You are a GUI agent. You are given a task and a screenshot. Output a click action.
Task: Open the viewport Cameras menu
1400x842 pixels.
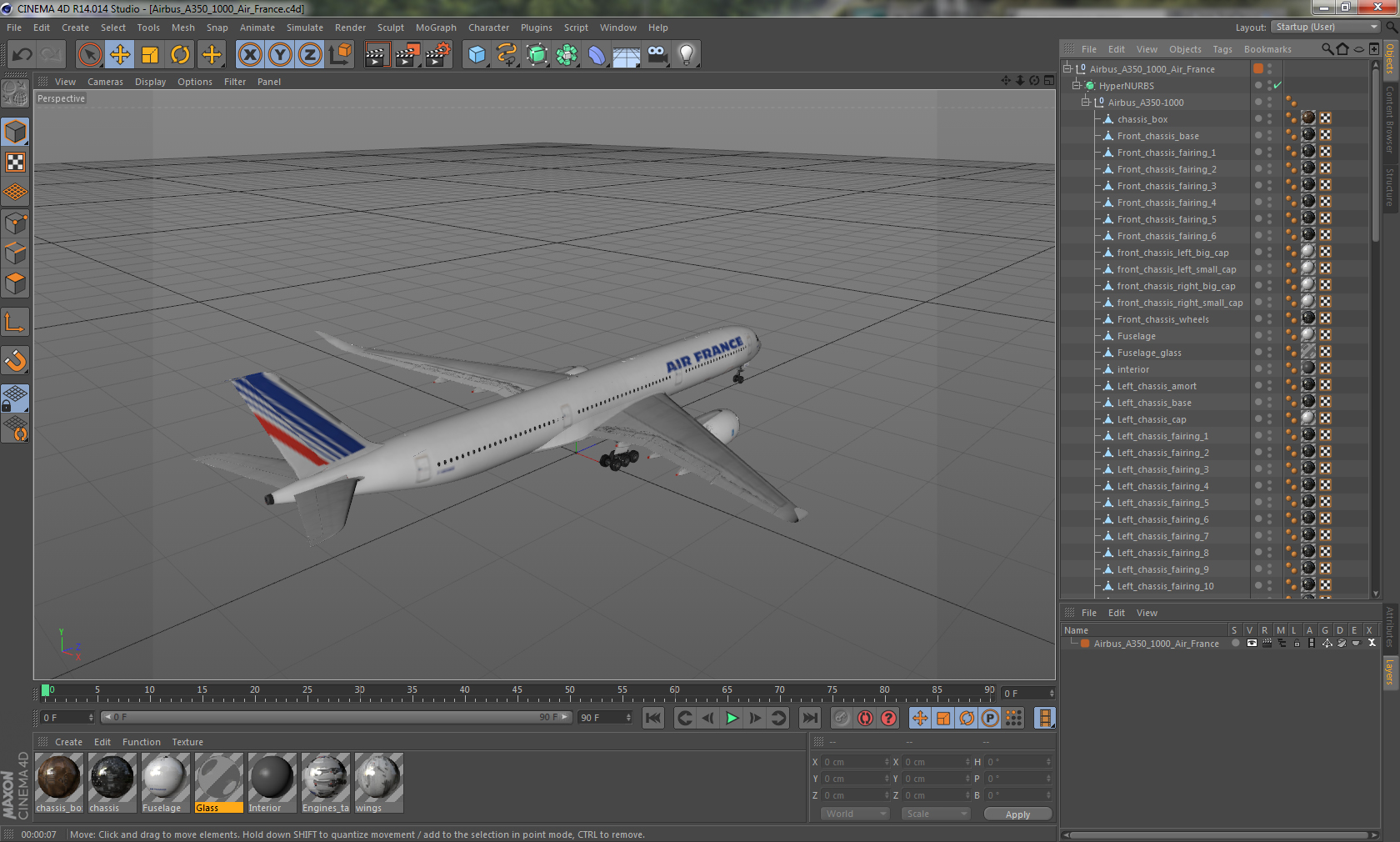coord(105,82)
